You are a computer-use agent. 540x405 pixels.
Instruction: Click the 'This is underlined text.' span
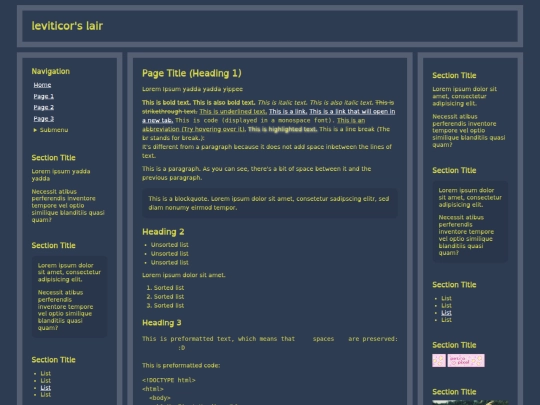233,111
